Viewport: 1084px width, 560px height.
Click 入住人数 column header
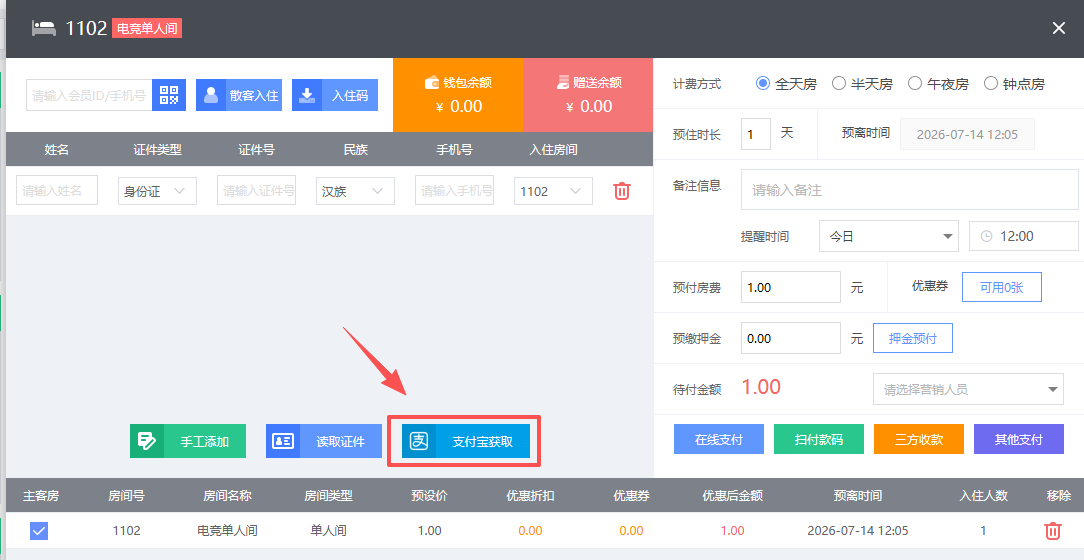click(983, 496)
